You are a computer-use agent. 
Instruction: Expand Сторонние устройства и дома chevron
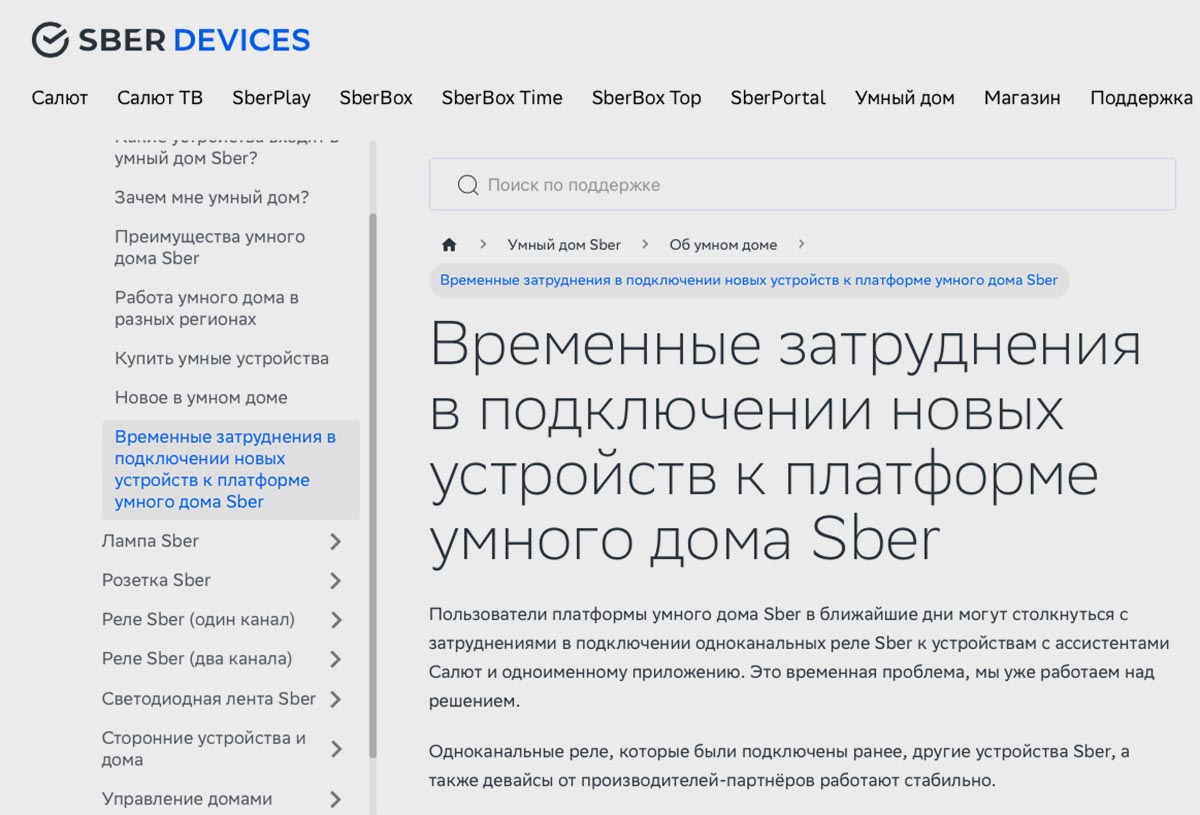[335, 749]
